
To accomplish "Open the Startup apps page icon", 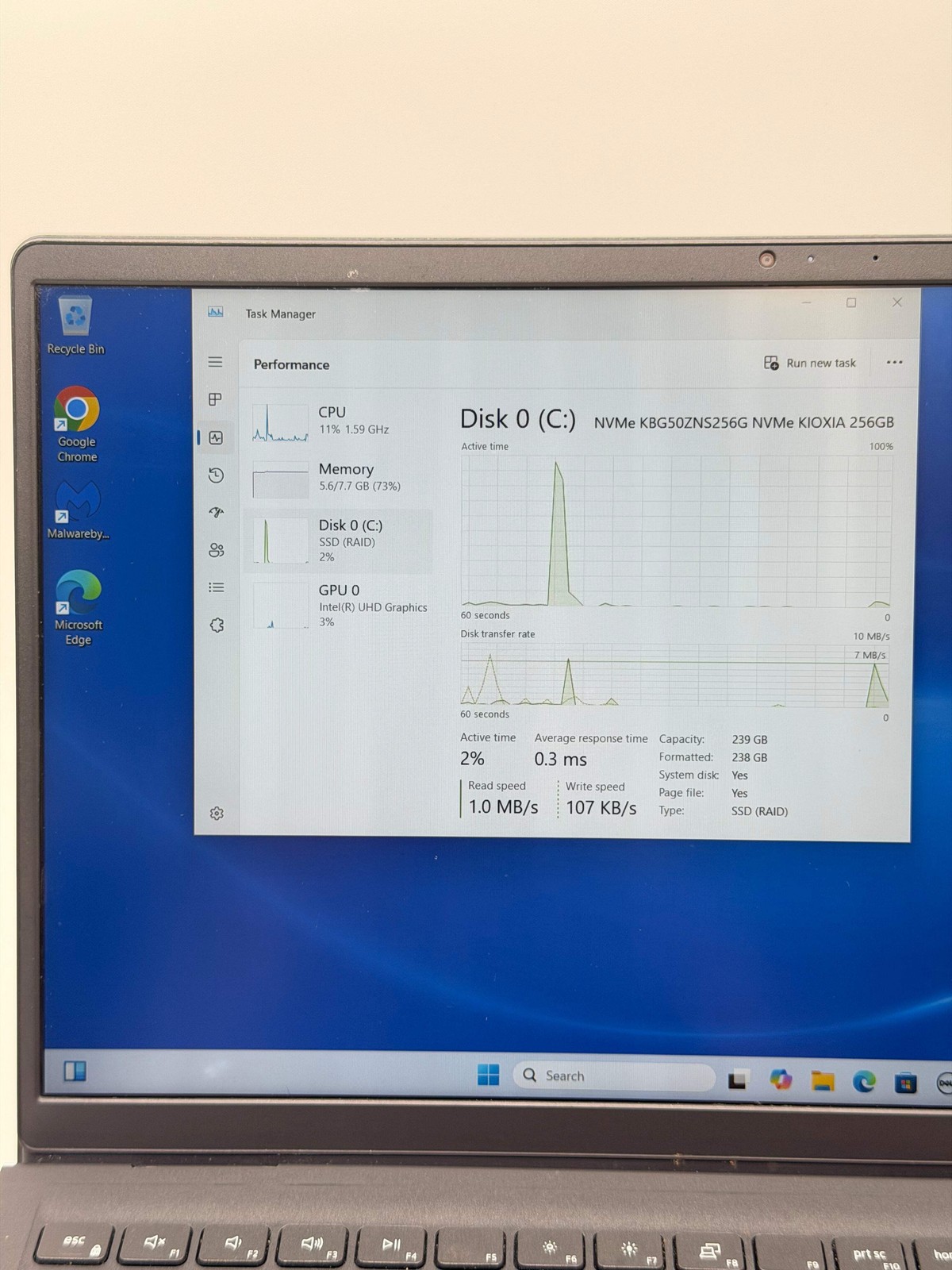I will click(216, 512).
